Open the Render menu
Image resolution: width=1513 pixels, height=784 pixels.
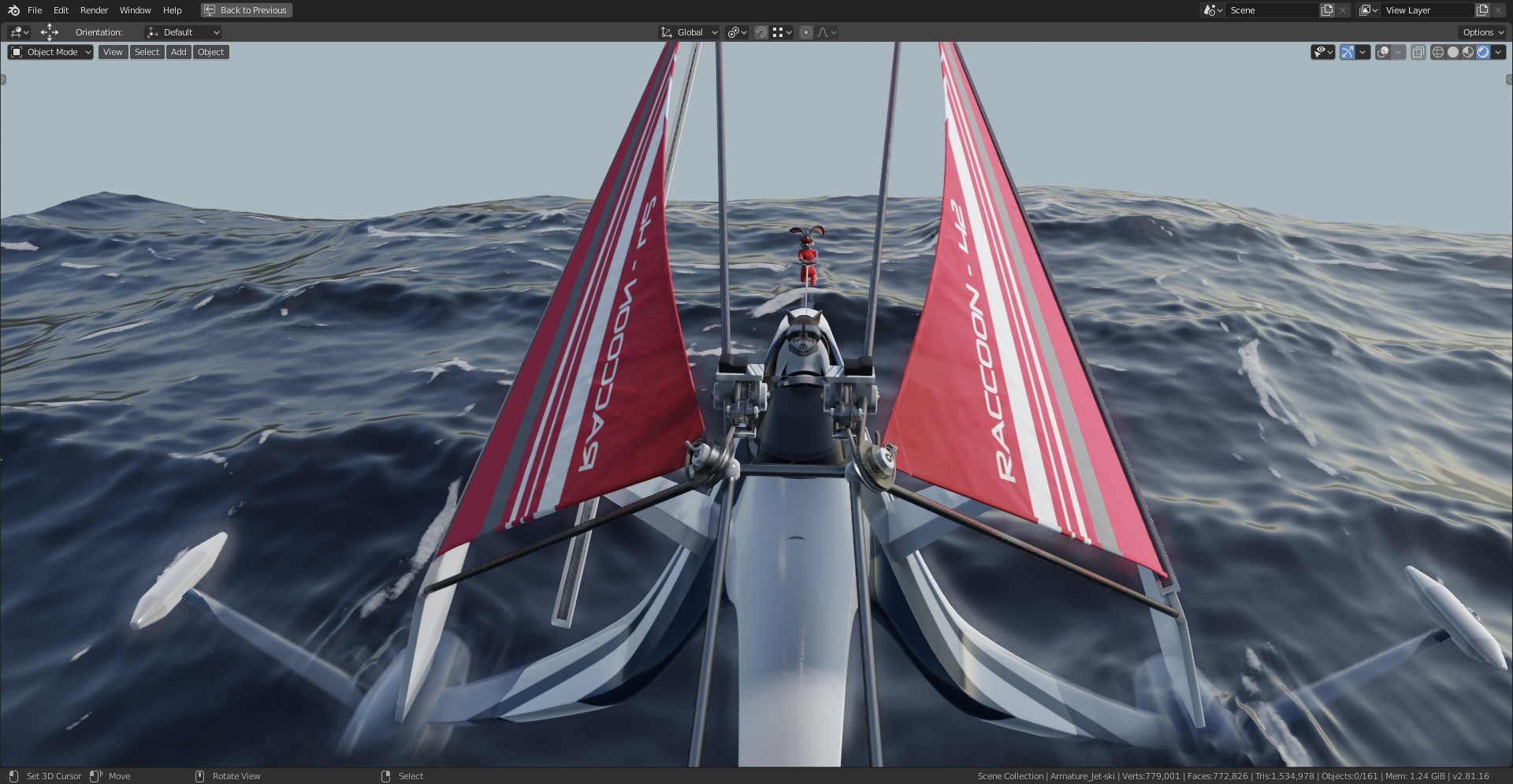click(94, 10)
